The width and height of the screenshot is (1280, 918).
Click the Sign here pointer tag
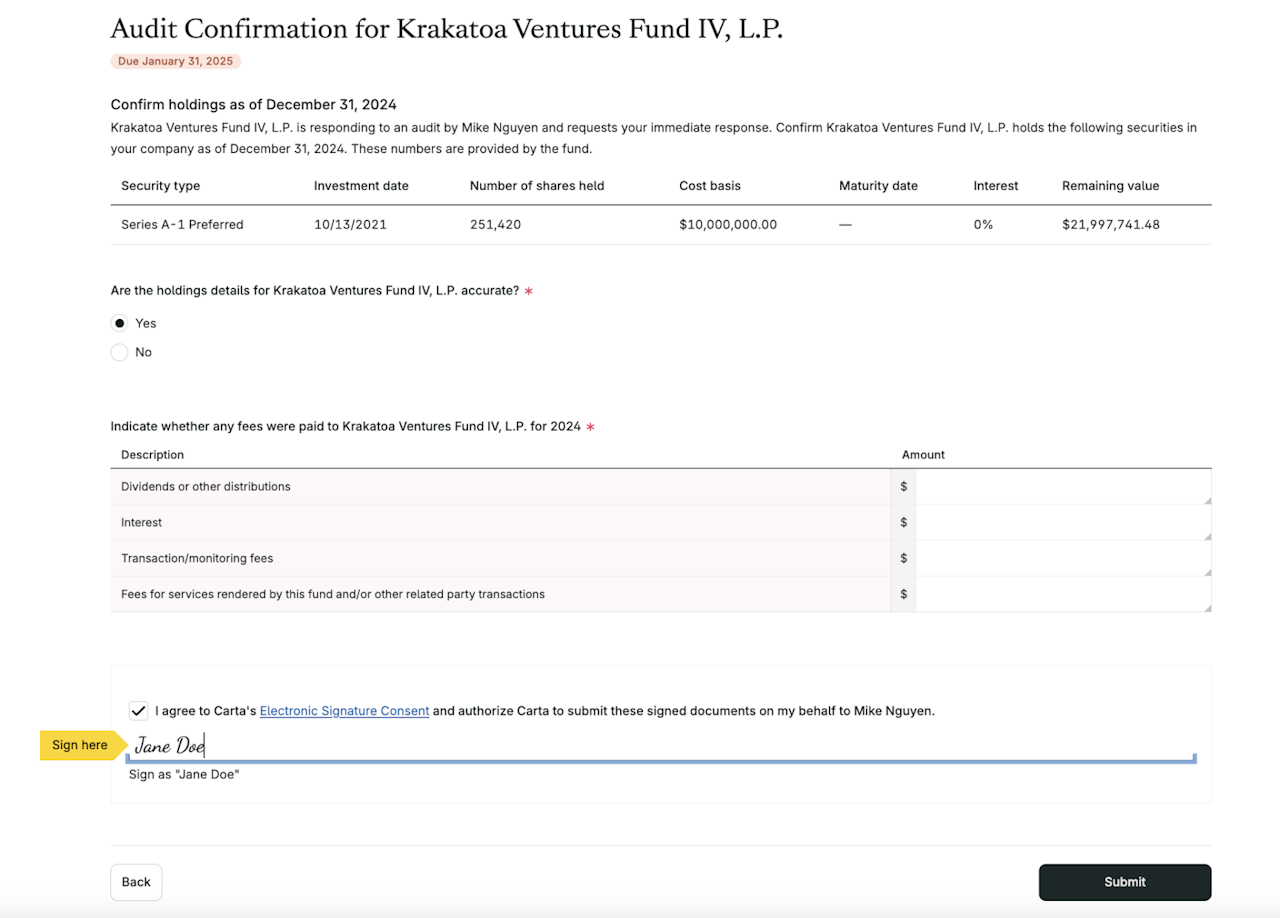tap(79, 745)
